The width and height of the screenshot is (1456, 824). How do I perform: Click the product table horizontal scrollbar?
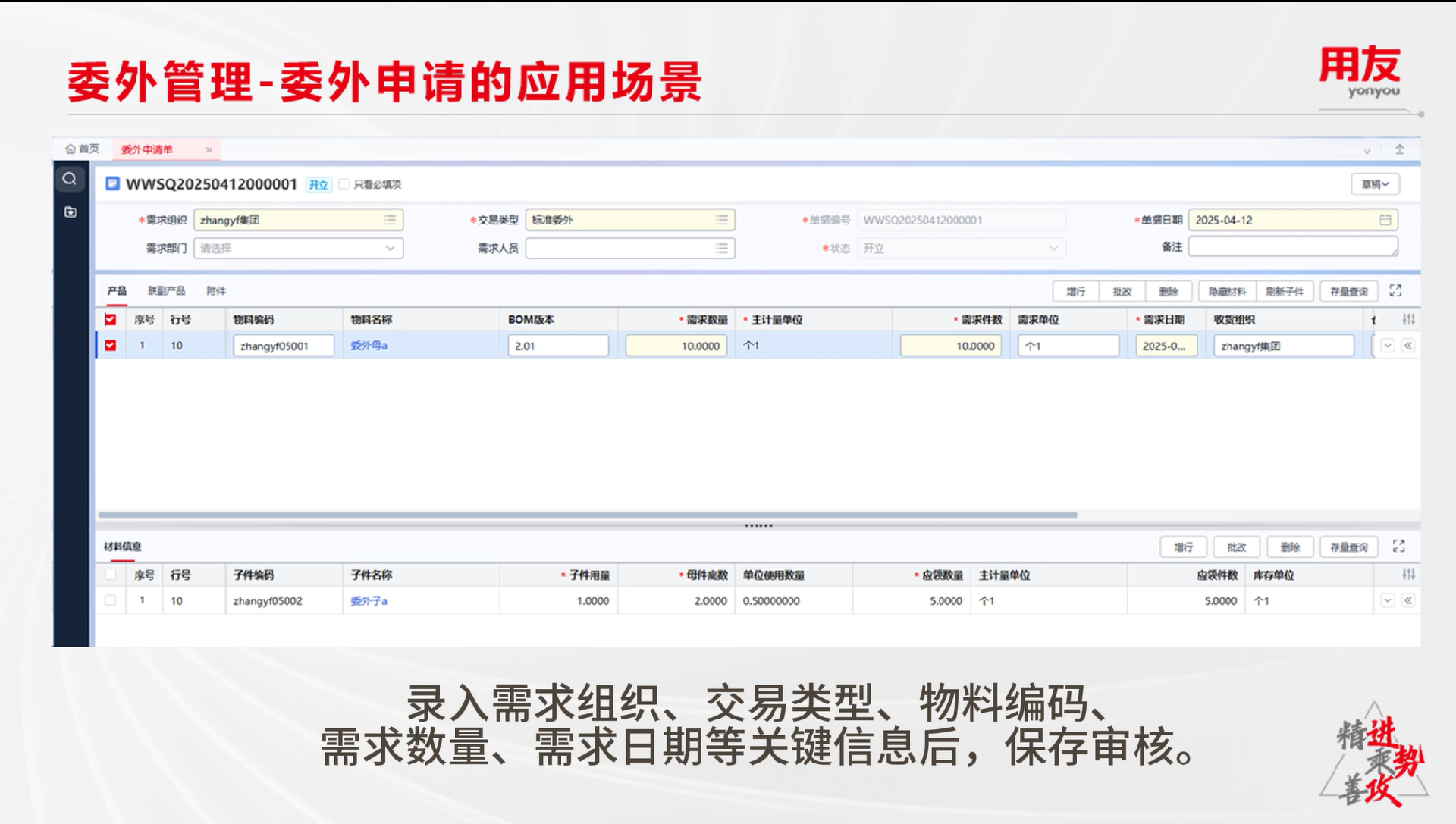588,515
